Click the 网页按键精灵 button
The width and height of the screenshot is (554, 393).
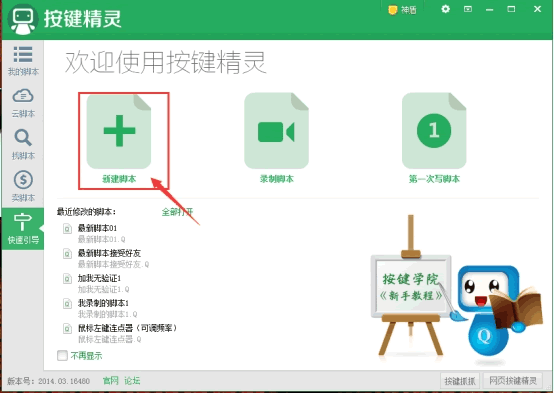tap(513, 381)
